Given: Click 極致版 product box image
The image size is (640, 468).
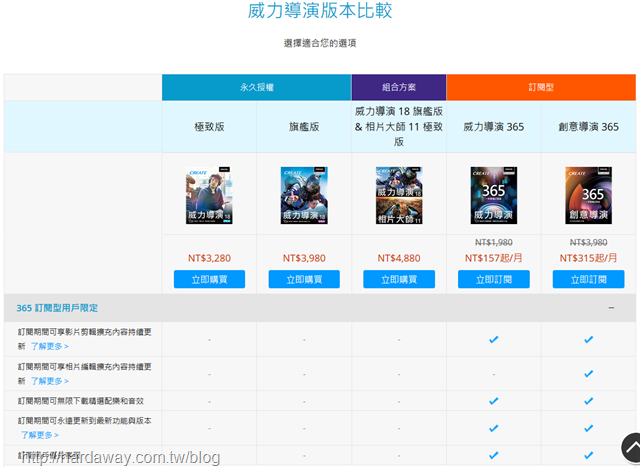Looking at the screenshot, I should (x=209, y=195).
